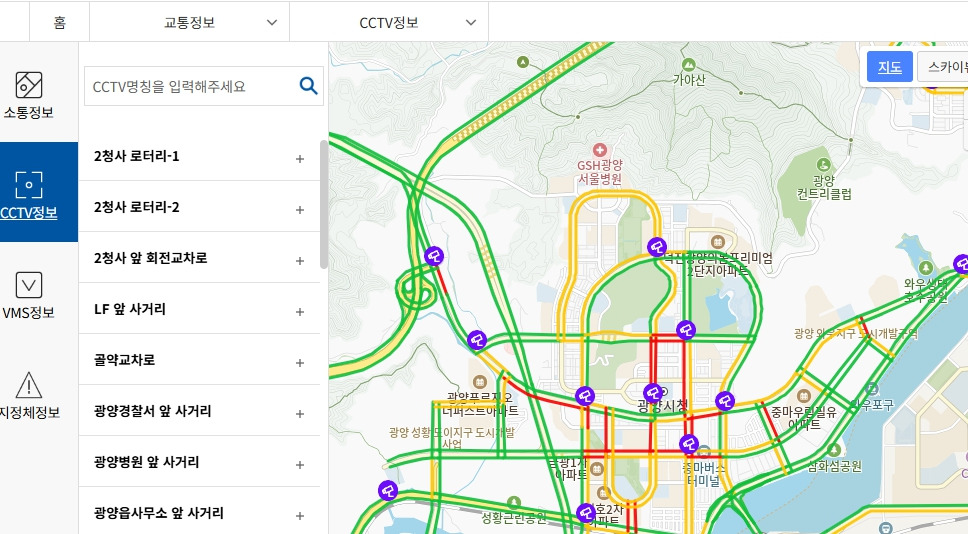
Task: Click the CCTV marker left of 광양시청
Action: point(585,396)
